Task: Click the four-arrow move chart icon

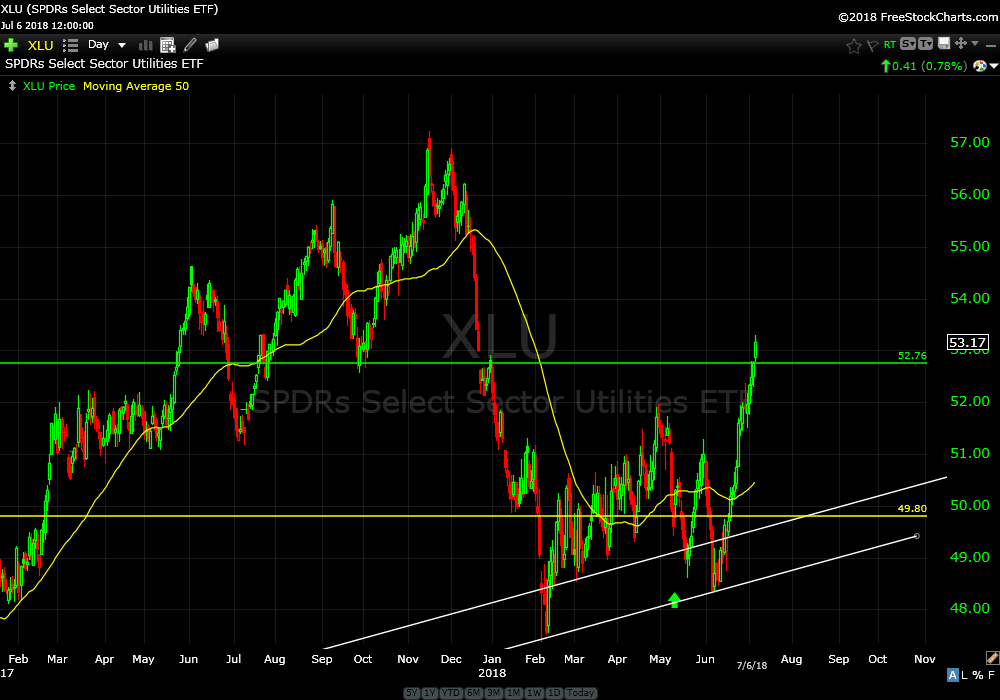Action: pyautogui.click(x=960, y=44)
